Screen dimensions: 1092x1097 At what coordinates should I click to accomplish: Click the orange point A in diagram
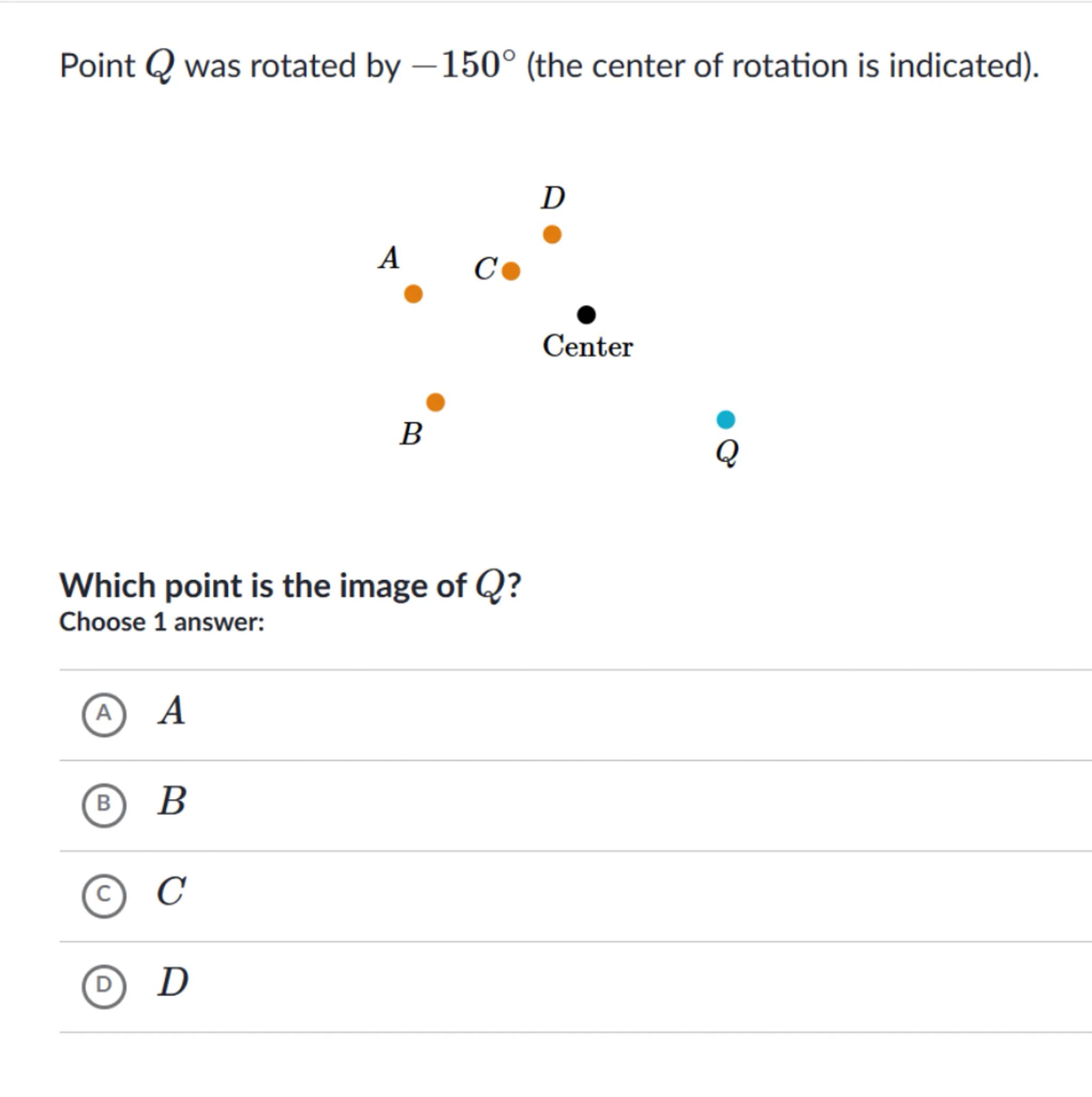pos(413,294)
